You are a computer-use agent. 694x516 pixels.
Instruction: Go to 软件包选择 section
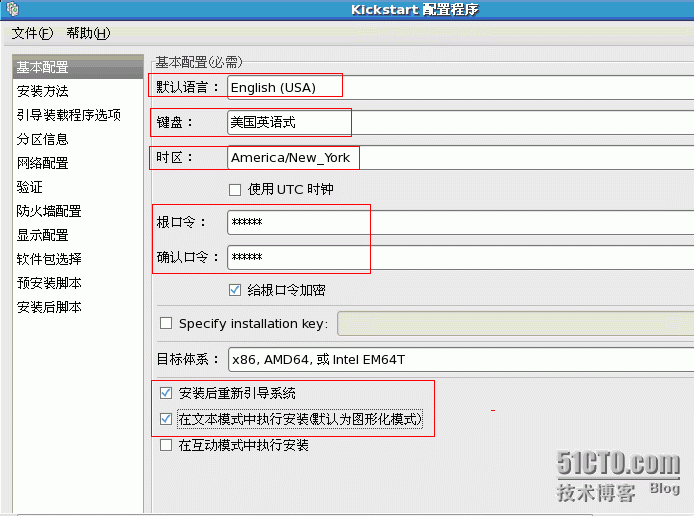[78, 259]
